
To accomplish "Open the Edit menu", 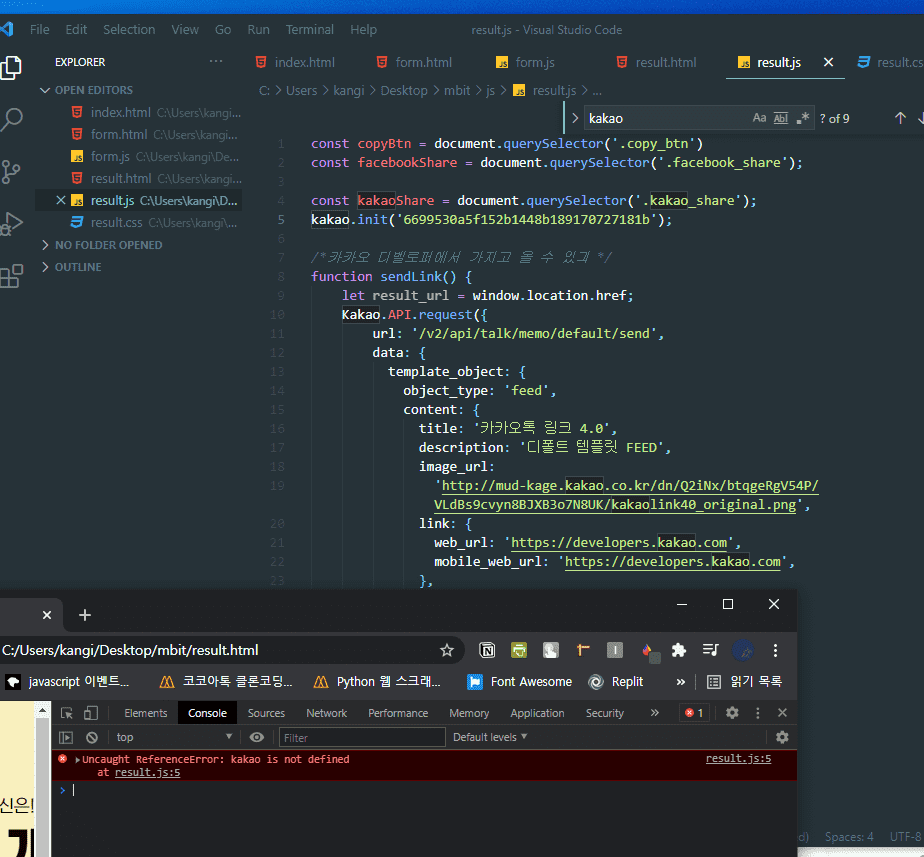I will point(76,29).
